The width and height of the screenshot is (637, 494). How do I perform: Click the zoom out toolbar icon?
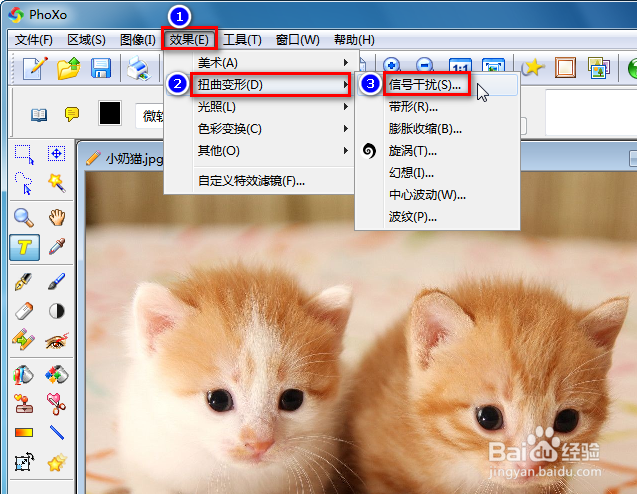[425, 64]
